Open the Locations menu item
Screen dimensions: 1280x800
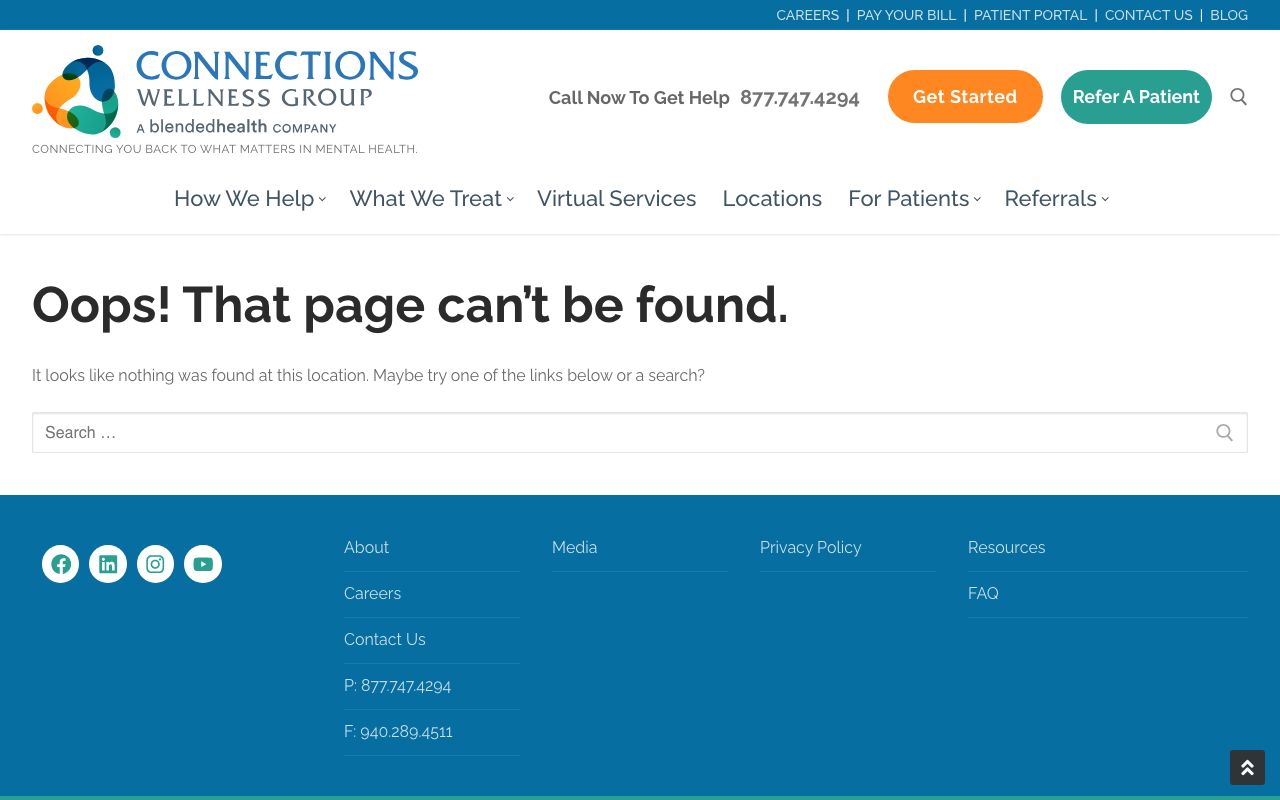click(x=772, y=199)
